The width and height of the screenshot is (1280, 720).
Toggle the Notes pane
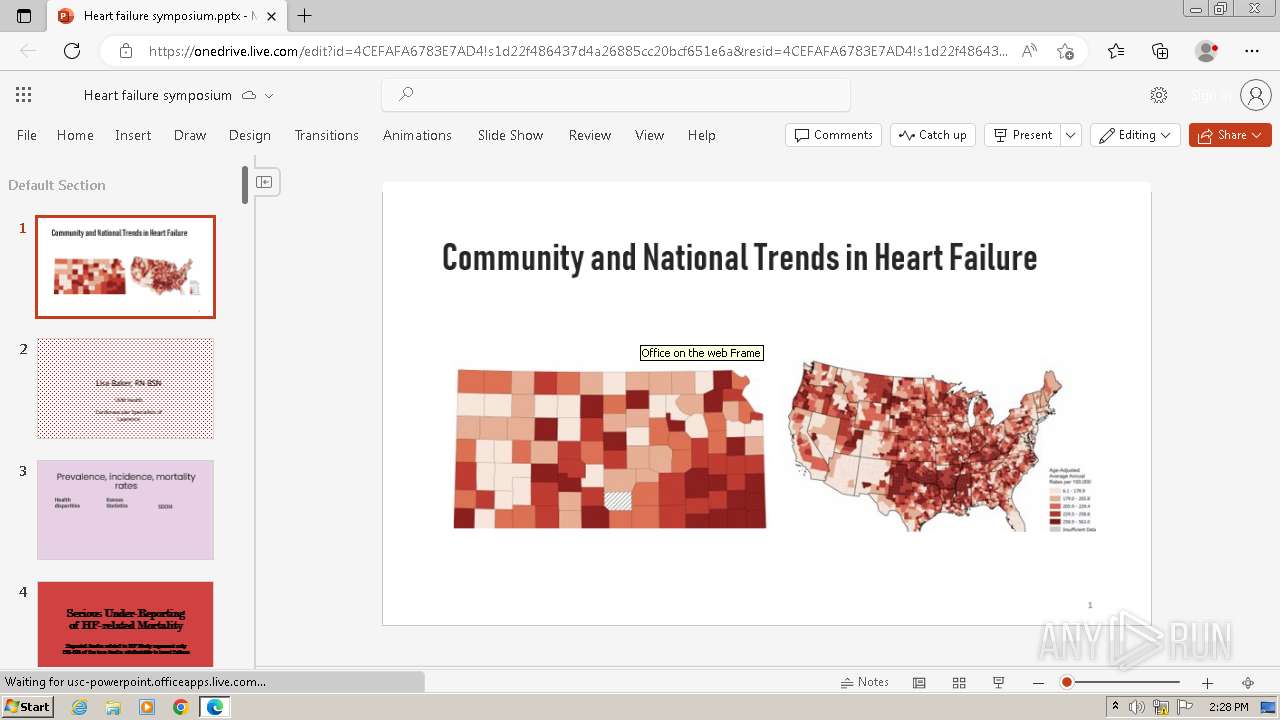point(864,682)
